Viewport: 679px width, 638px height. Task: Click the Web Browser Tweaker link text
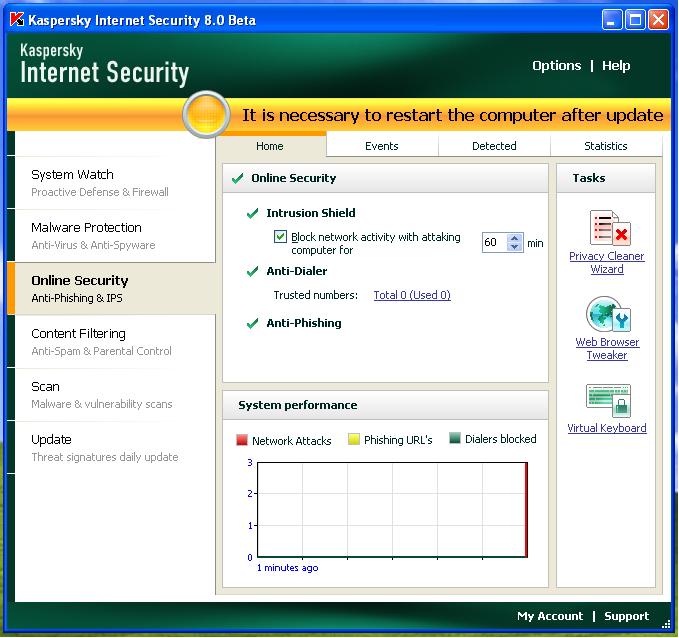point(607,348)
